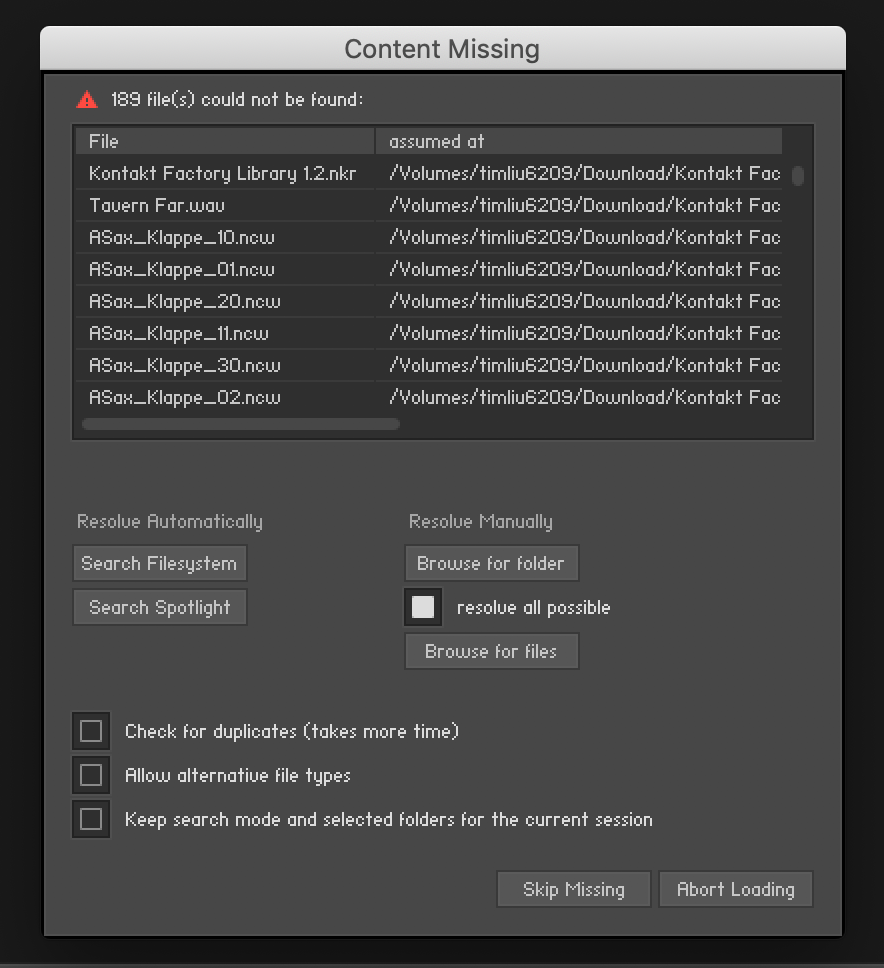Click the Search Filesystem button

[x=159, y=563]
